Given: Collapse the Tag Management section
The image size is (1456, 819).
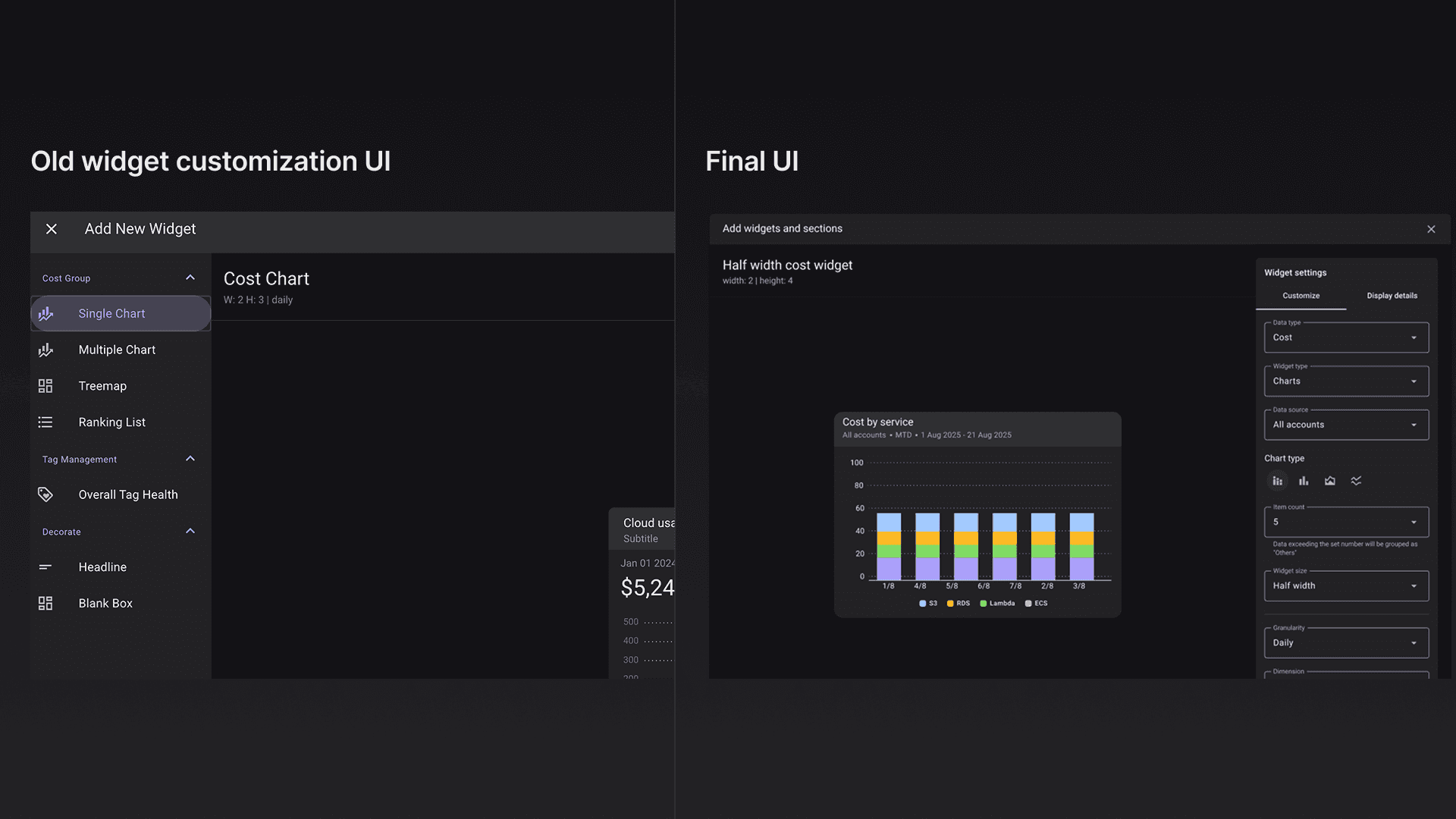Looking at the screenshot, I should point(190,459).
